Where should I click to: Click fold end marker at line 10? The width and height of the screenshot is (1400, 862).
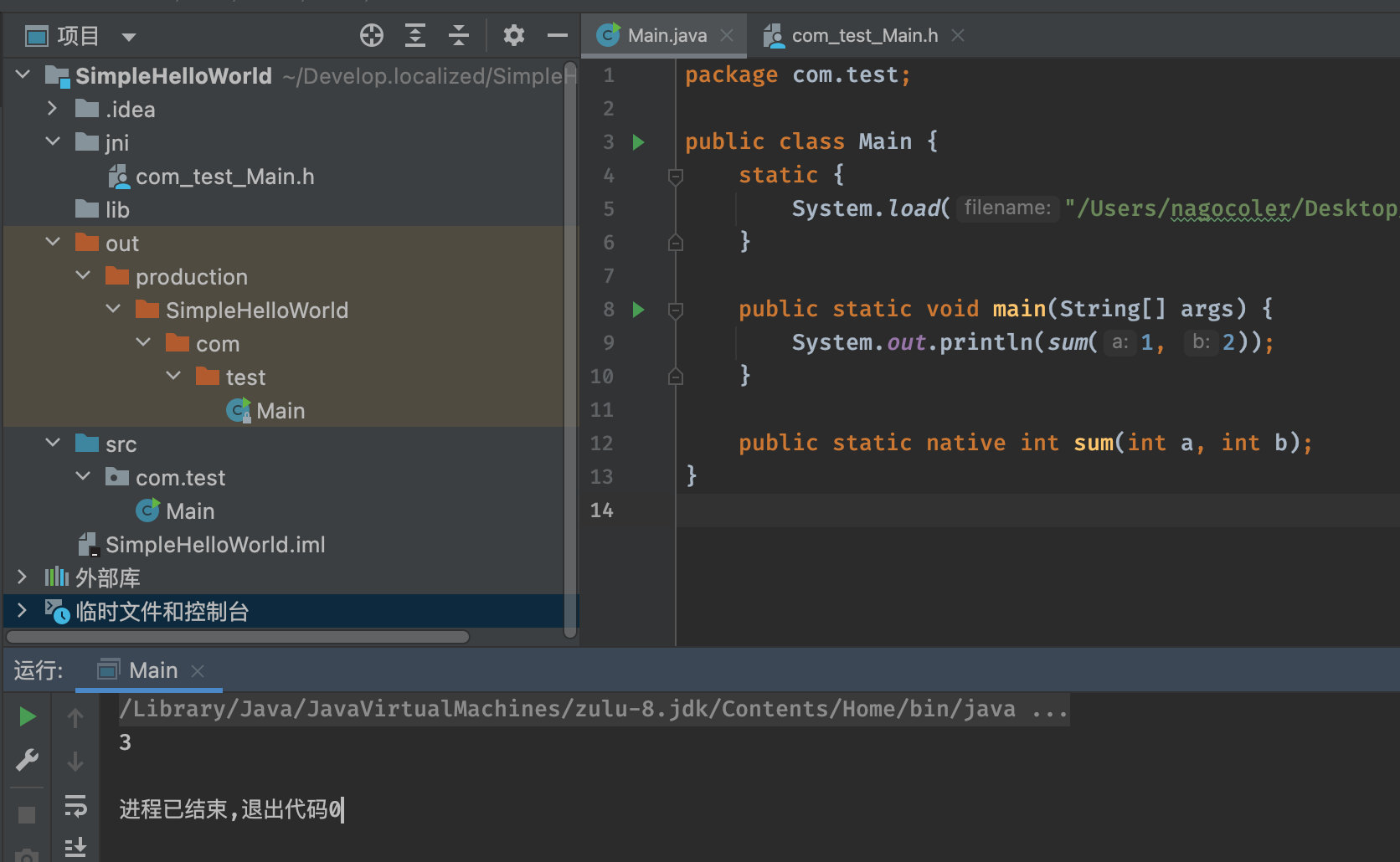click(x=676, y=377)
